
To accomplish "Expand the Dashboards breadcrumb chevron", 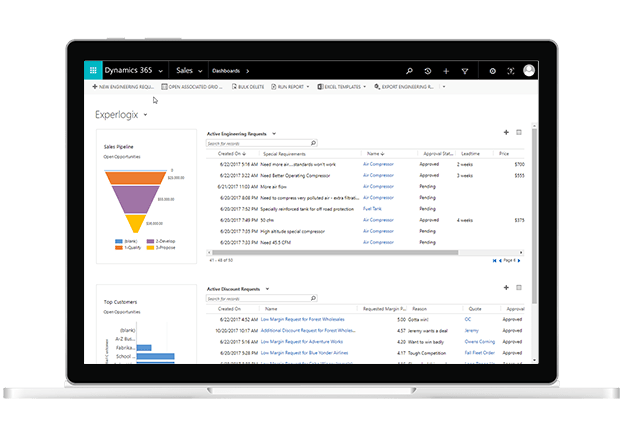I will [248, 71].
